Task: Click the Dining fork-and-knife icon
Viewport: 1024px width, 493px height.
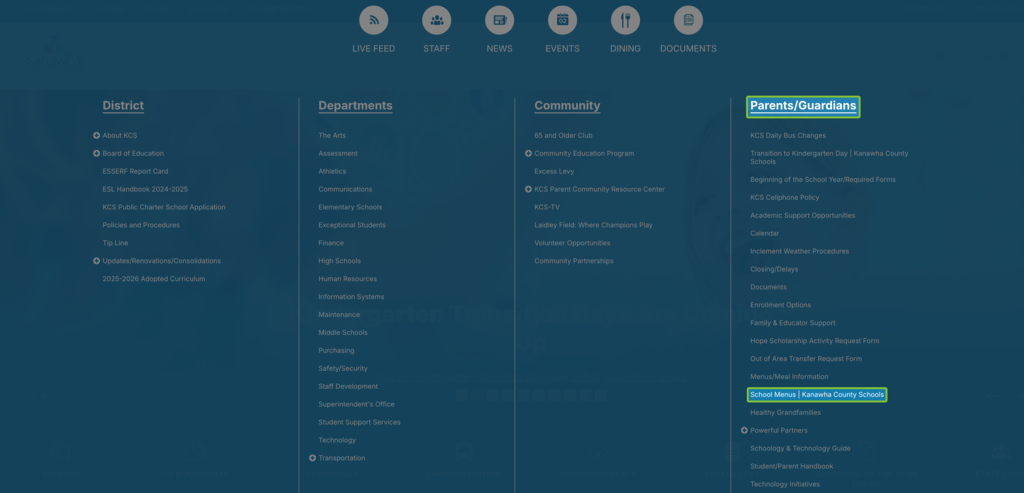Action: coord(625,20)
